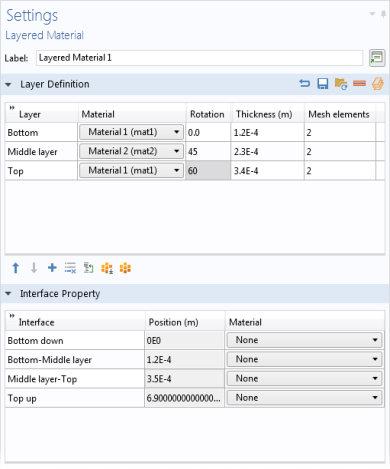
Task: Select the Rotation cell showing 60
Action: [208, 171]
